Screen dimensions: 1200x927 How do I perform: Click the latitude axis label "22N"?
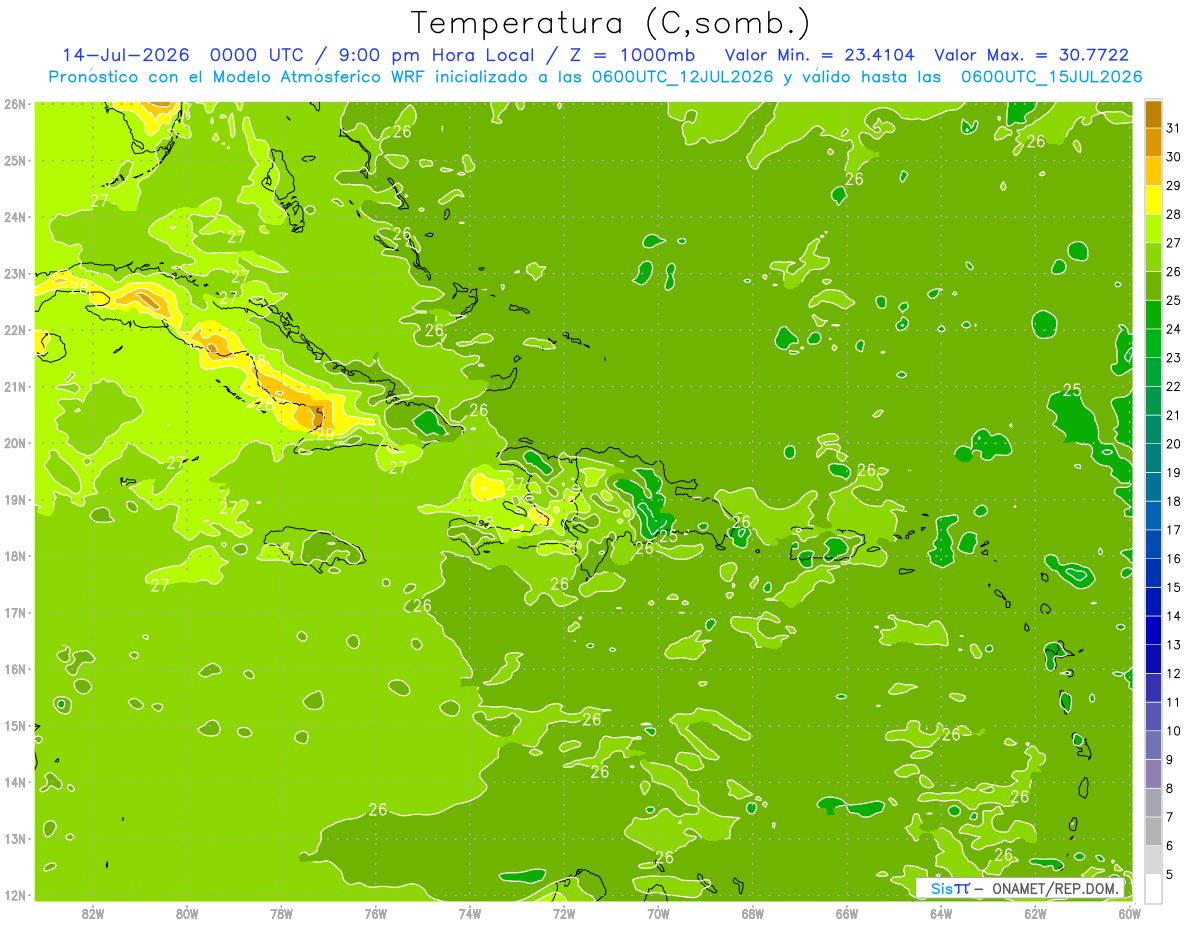point(15,330)
